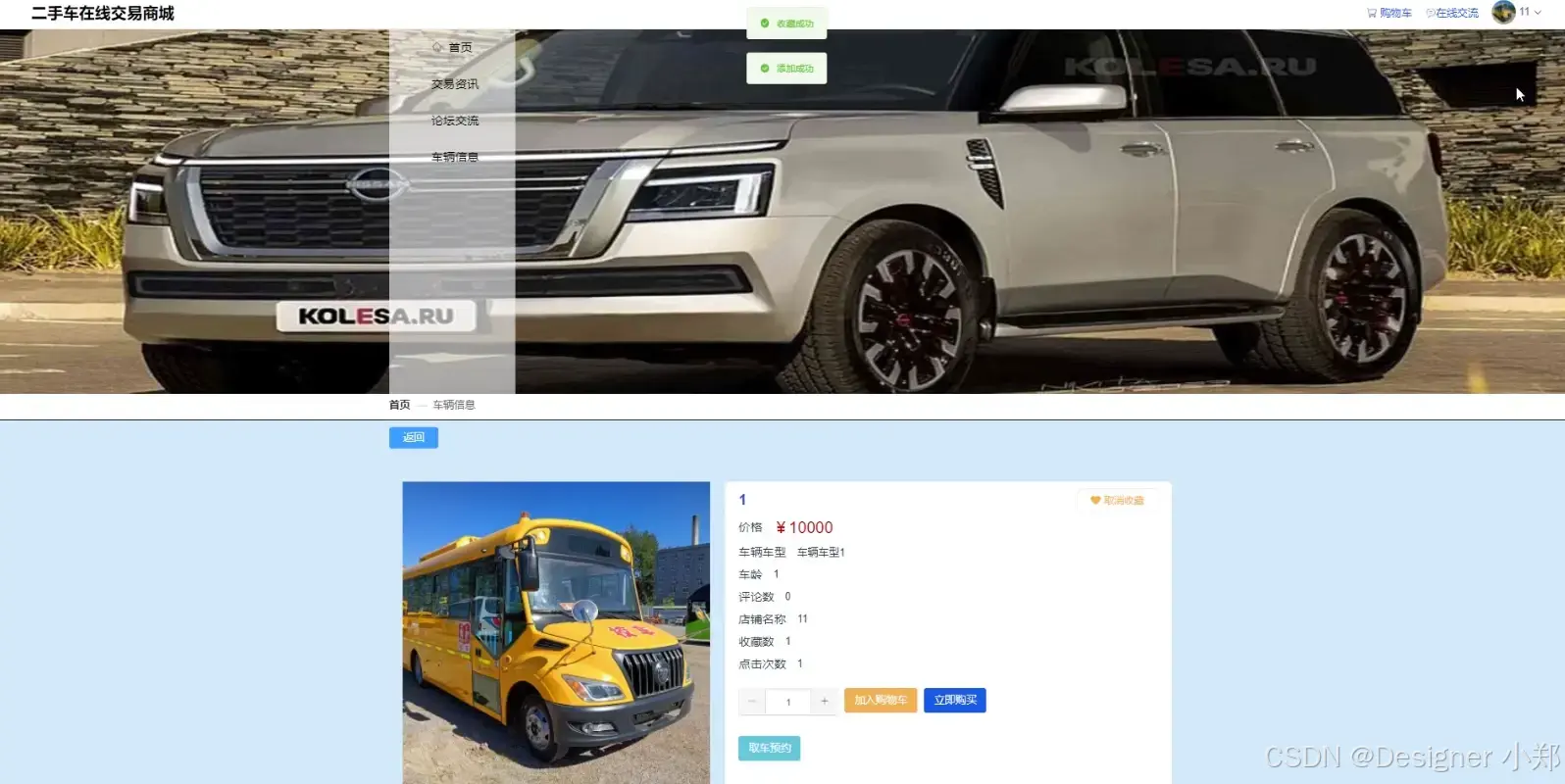Click the 加入购物车 button

coord(881,701)
